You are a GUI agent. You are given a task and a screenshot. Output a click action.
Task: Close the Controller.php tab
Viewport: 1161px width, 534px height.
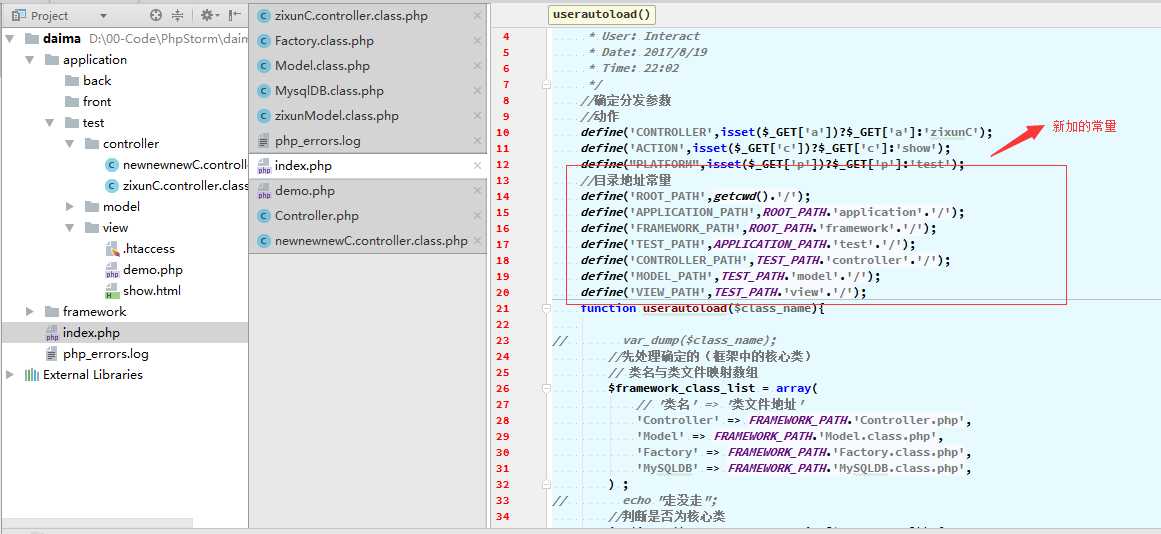point(478,216)
